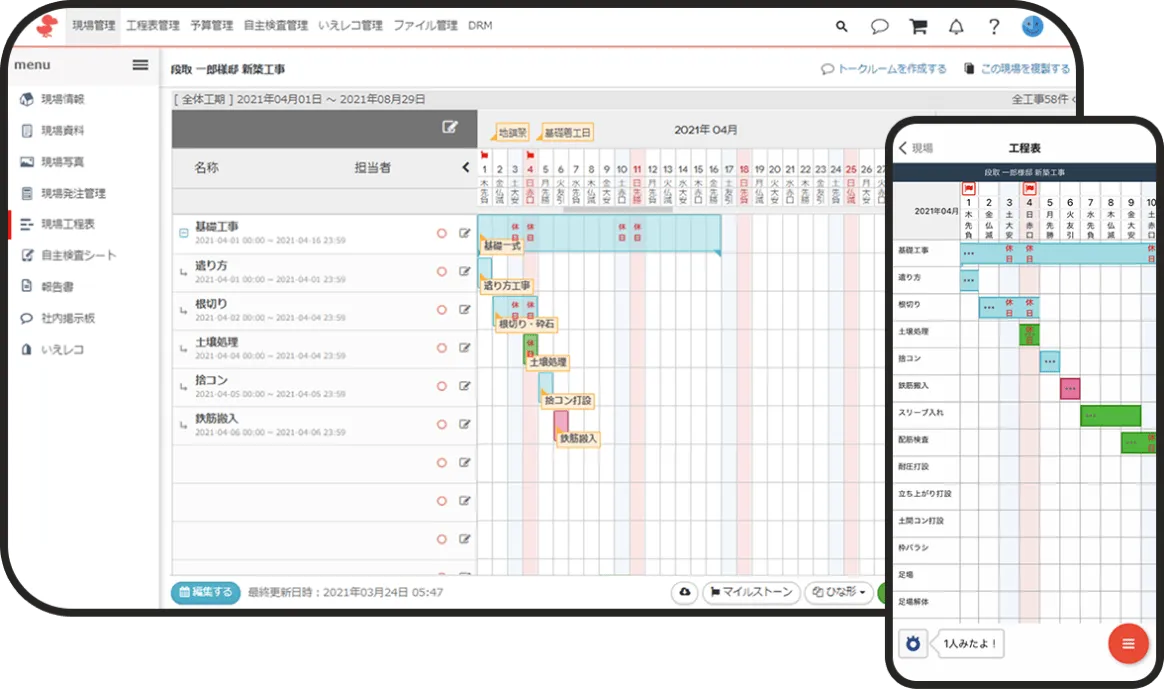Toggle the red circle on 基礎工事 row
The height and width of the screenshot is (689, 1164).
[441, 233]
